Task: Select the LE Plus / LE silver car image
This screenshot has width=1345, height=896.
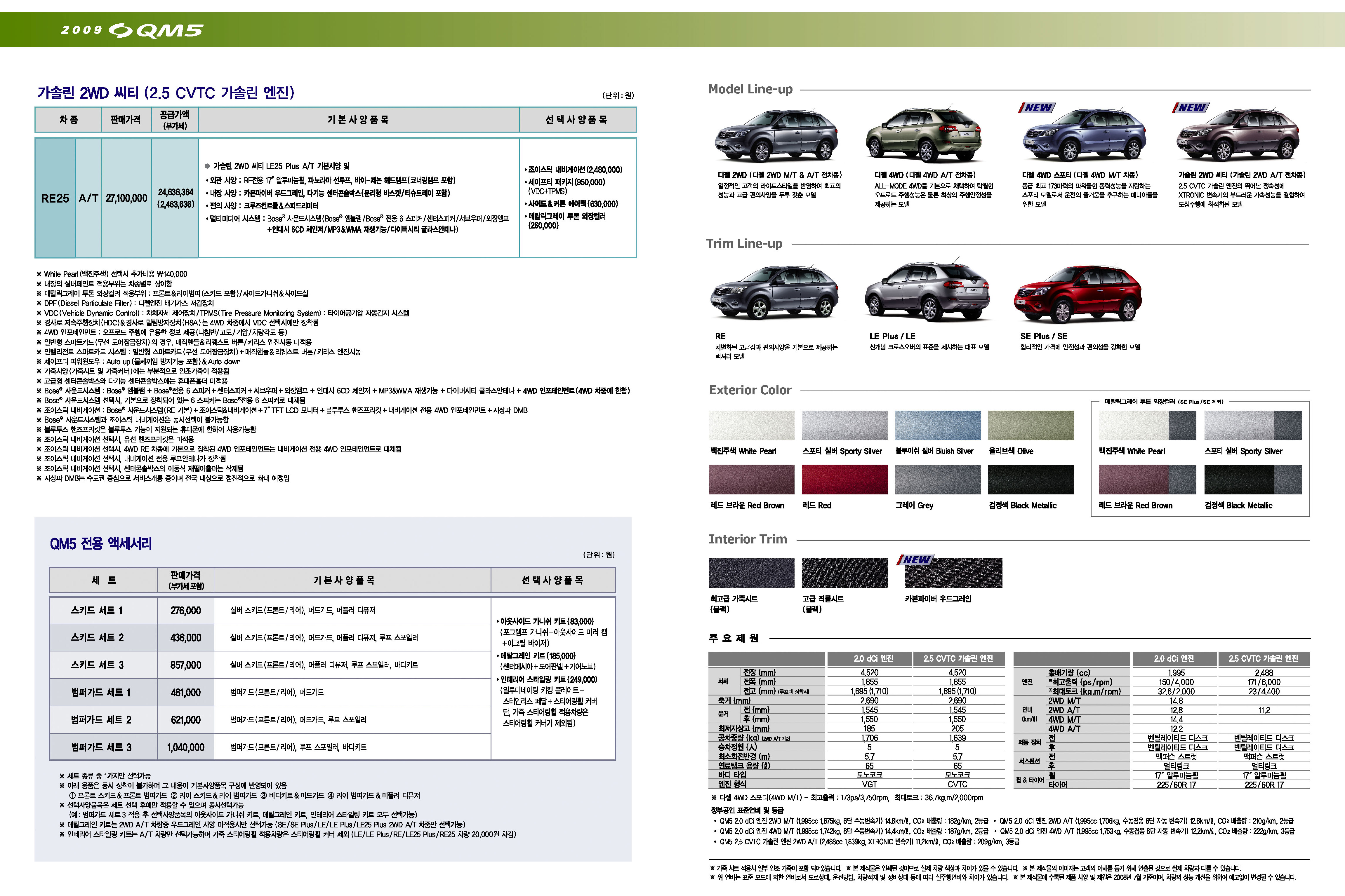Action: pyautogui.click(x=928, y=290)
